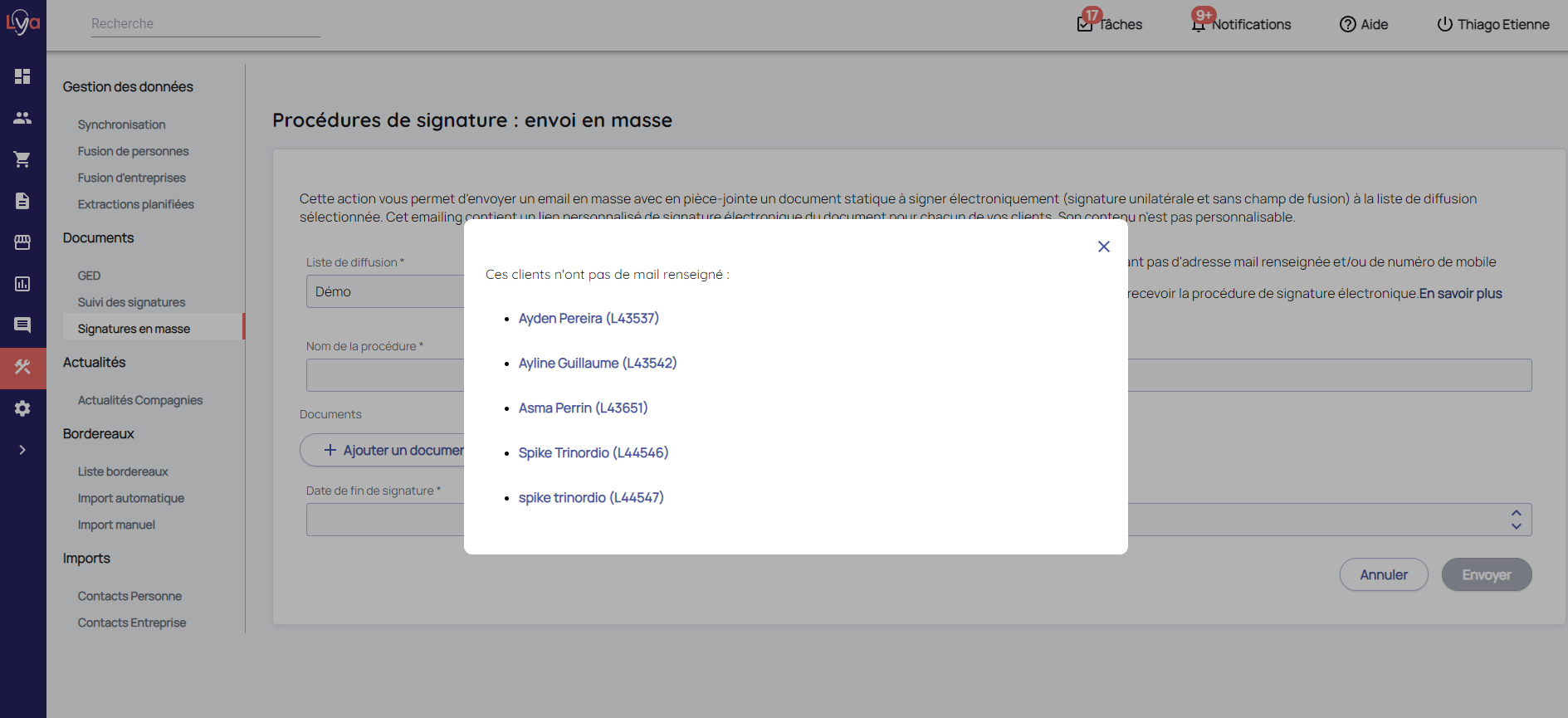Open the Notifications bell icon
The width and height of the screenshot is (1568, 718).
(1199, 25)
